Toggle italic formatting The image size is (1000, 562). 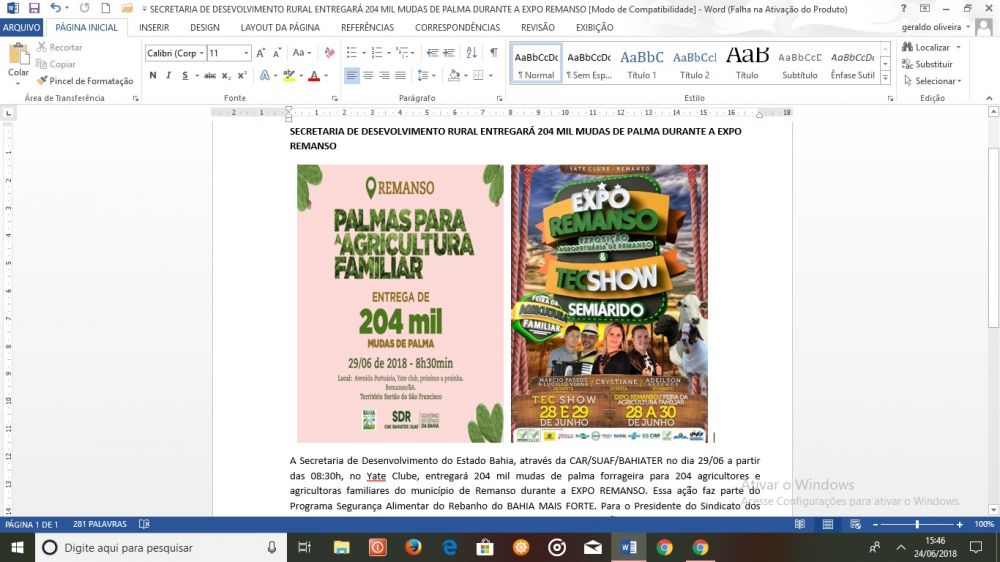click(169, 75)
